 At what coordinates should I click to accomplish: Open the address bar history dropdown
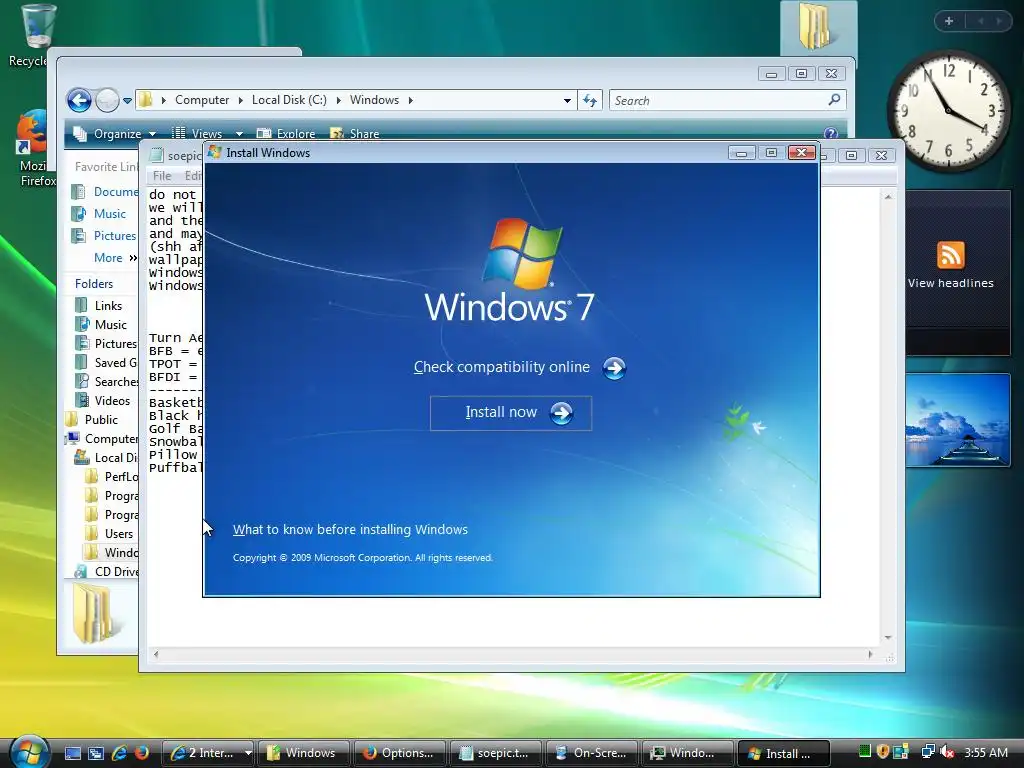coord(567,101)
